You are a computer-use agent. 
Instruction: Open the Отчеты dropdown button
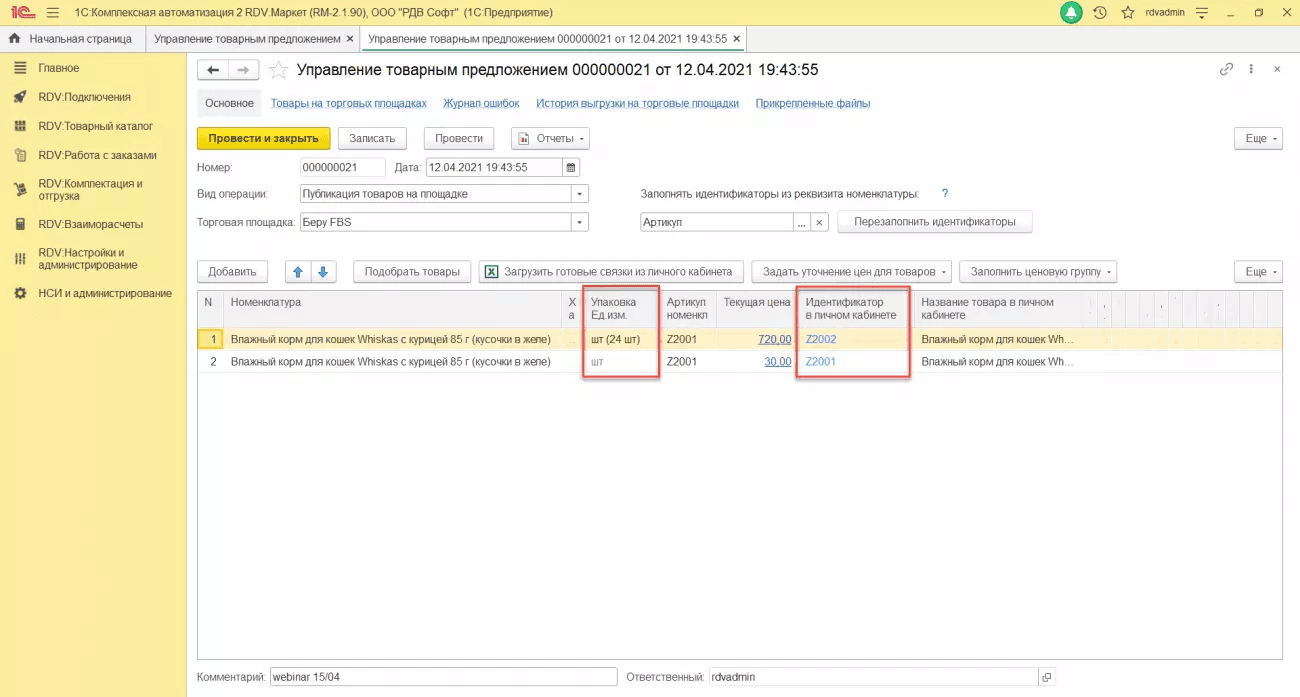tap(550, 138)
